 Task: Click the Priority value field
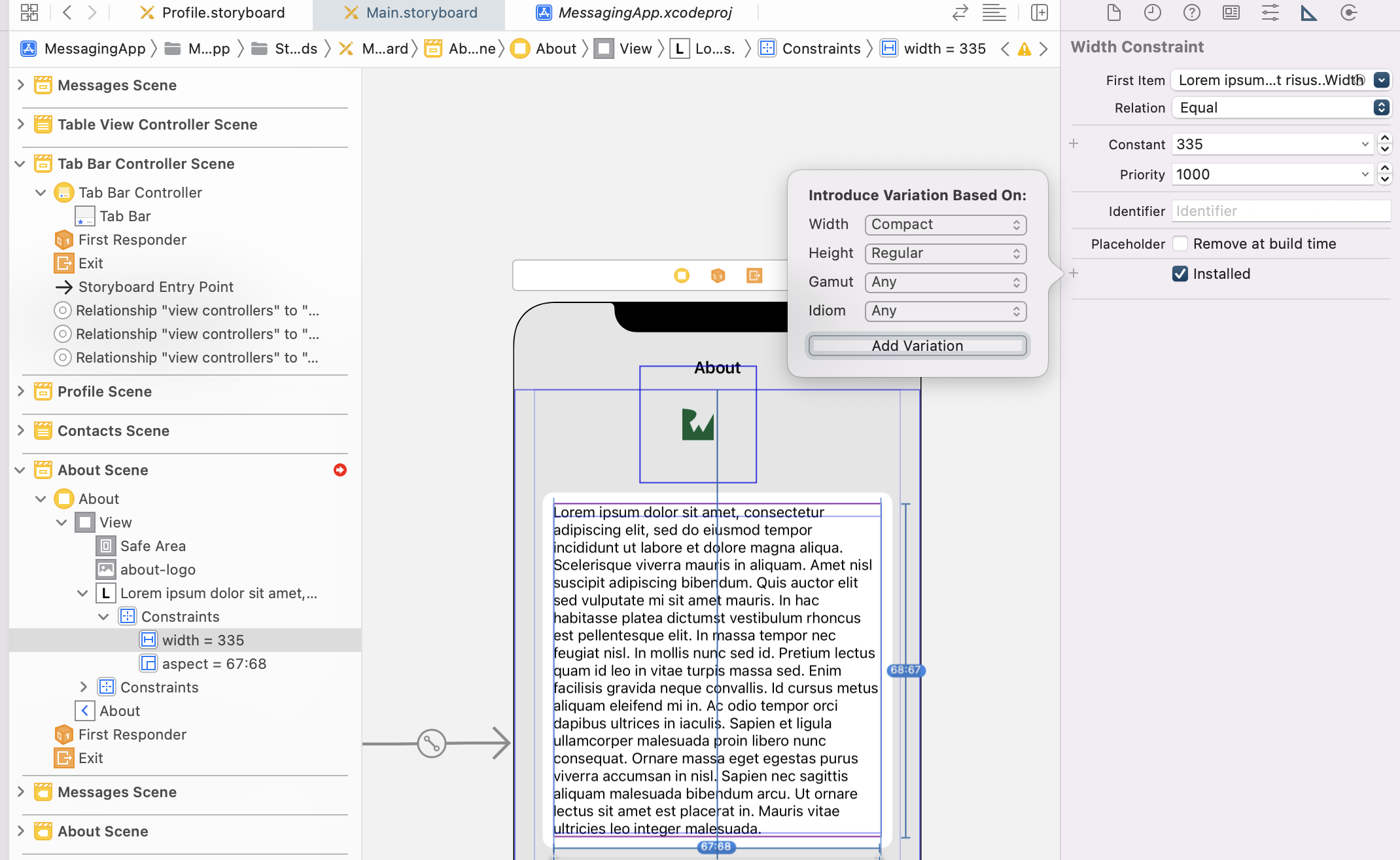(x=1272, y=174)
